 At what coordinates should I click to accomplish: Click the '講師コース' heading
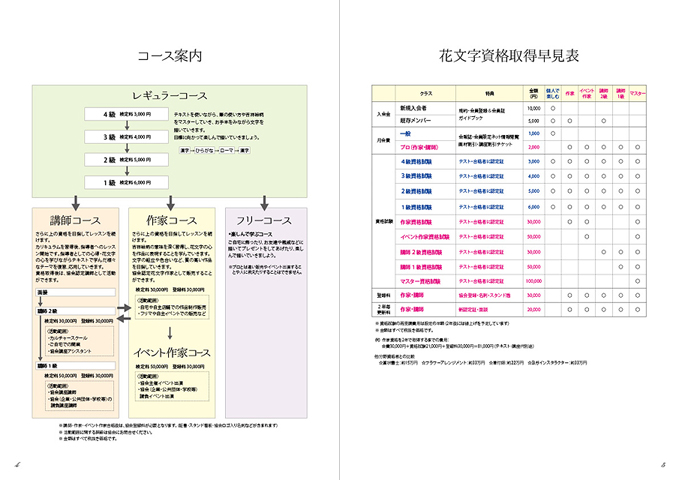click(x=75, y=221)
